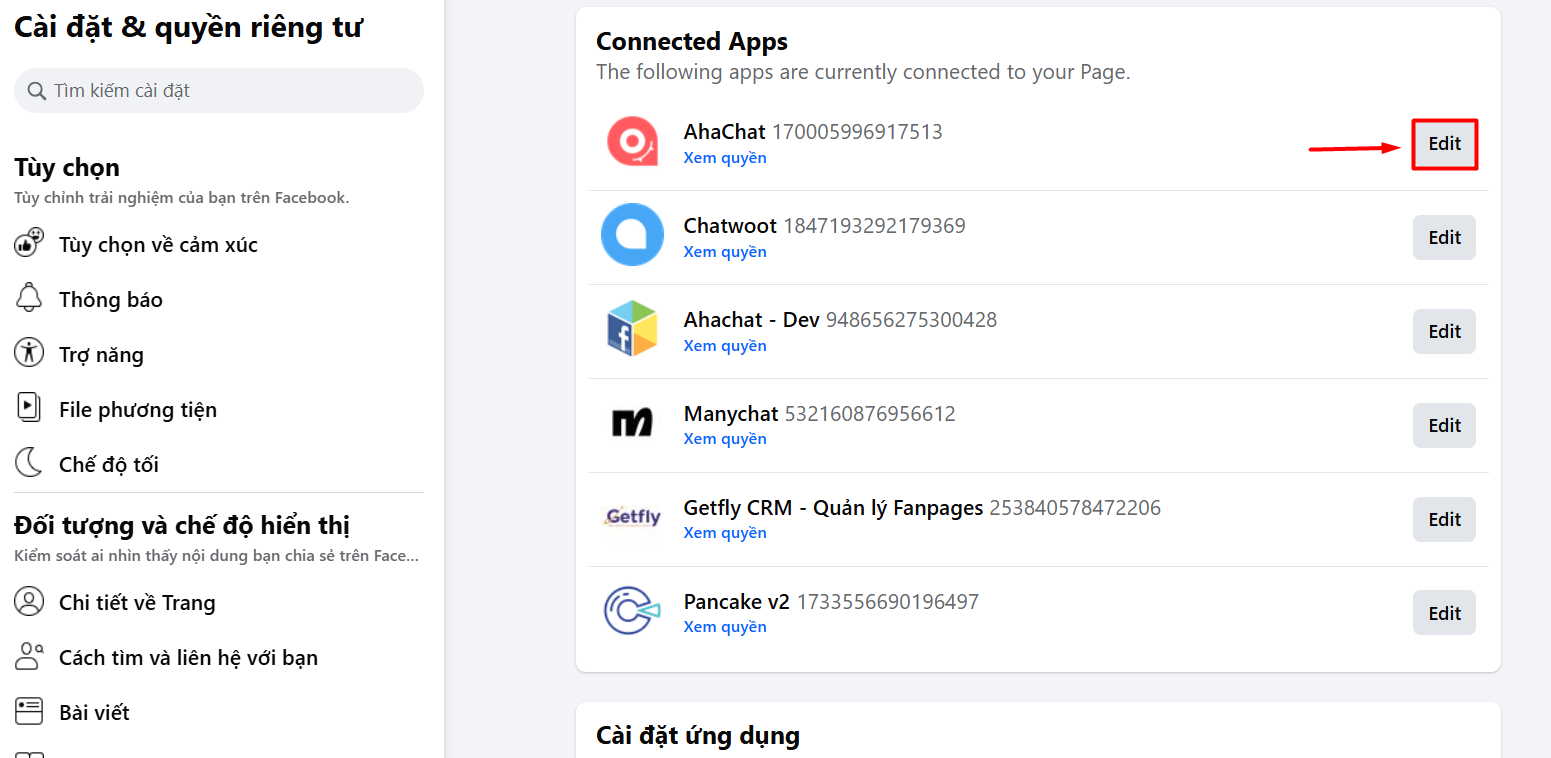
Task: Click the Manychat app logo
Action: point(632,422)
